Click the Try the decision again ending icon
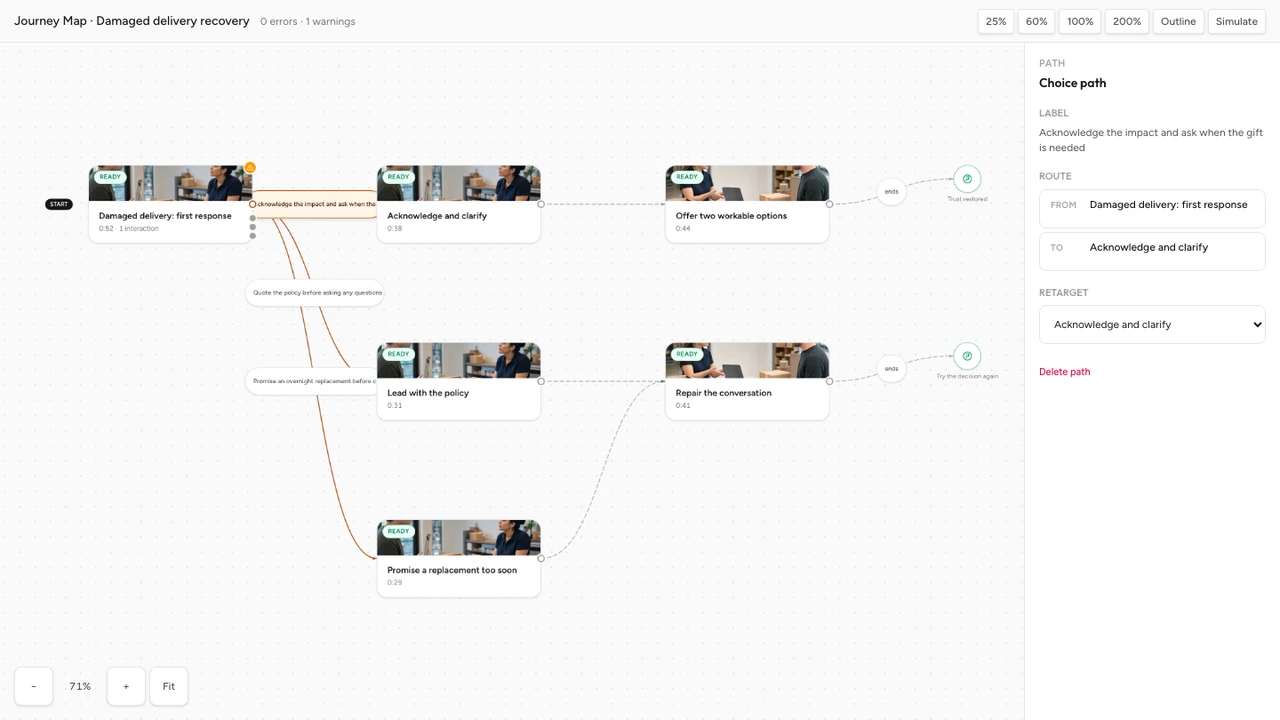 coord(967,356)
